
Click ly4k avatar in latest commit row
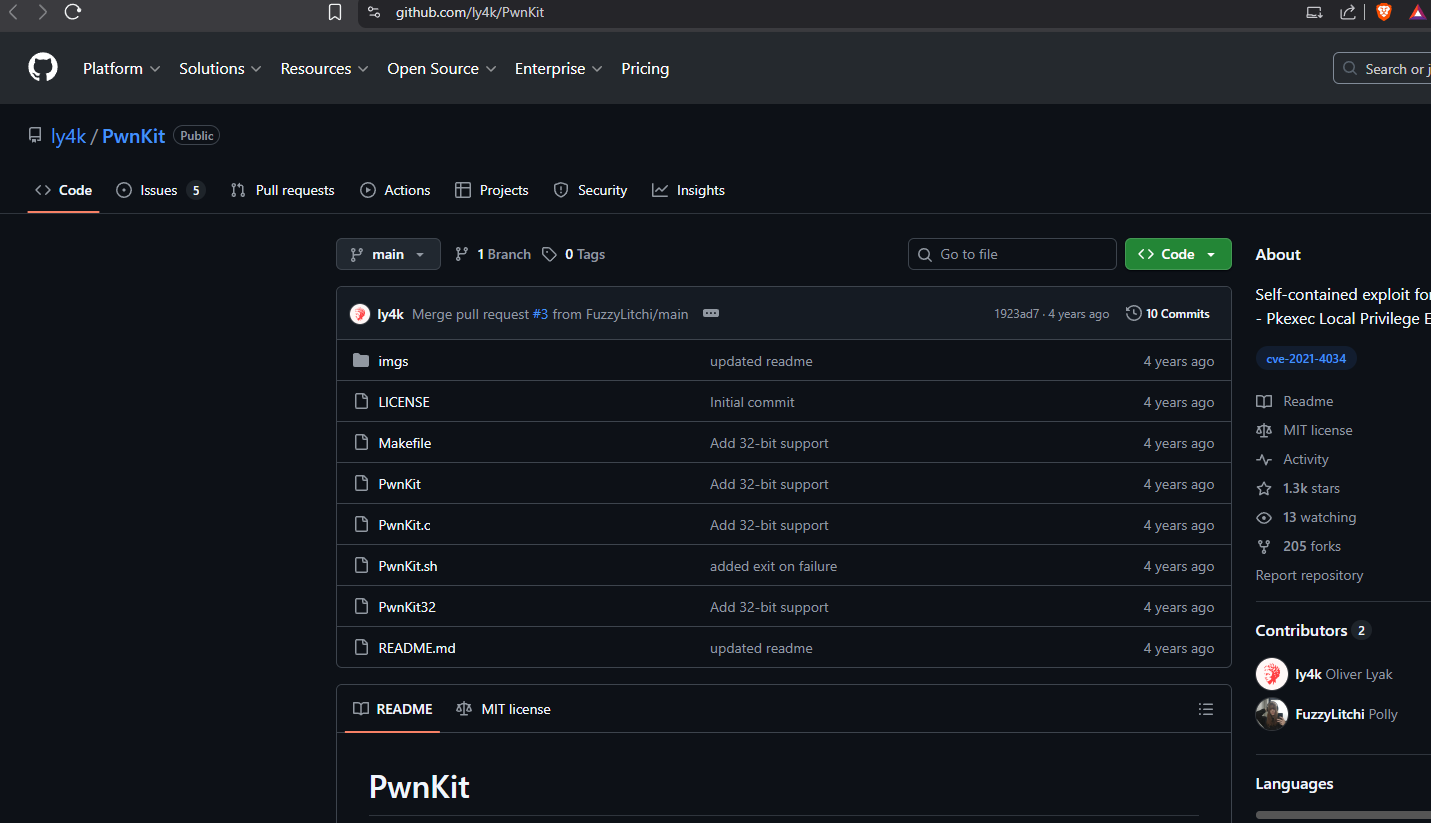point(360,314)
